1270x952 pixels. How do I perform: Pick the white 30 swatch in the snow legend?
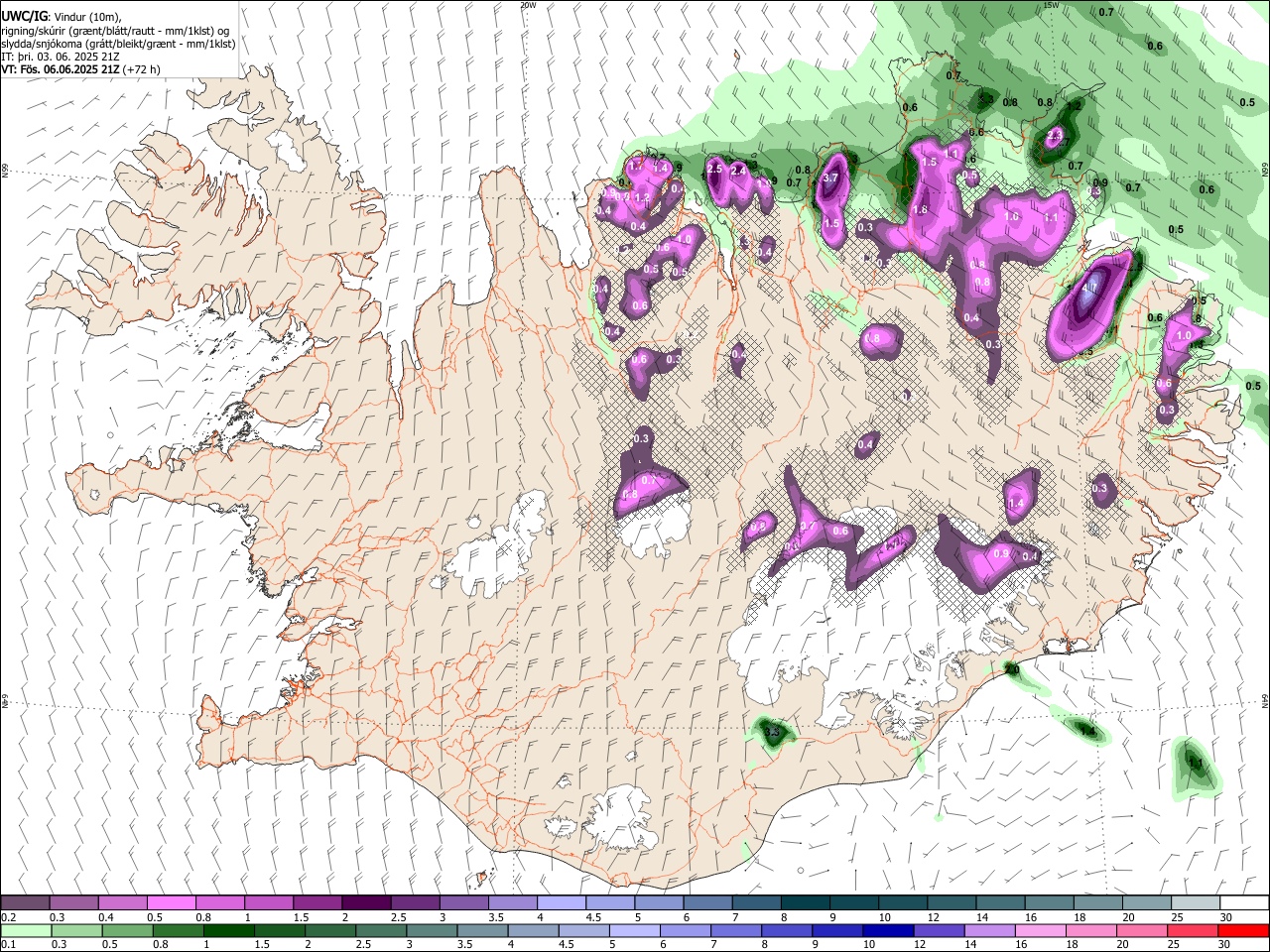(1244, 903)
